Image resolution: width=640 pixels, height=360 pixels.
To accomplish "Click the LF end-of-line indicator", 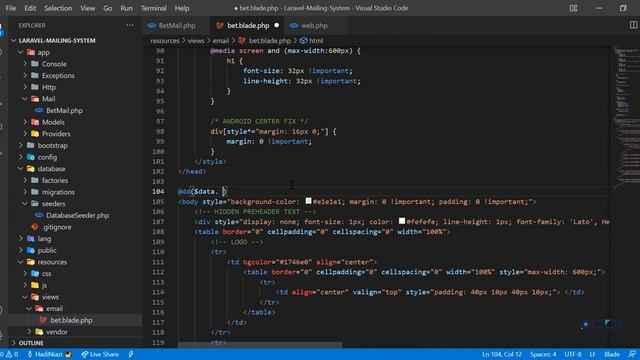I will coord(592,354).
